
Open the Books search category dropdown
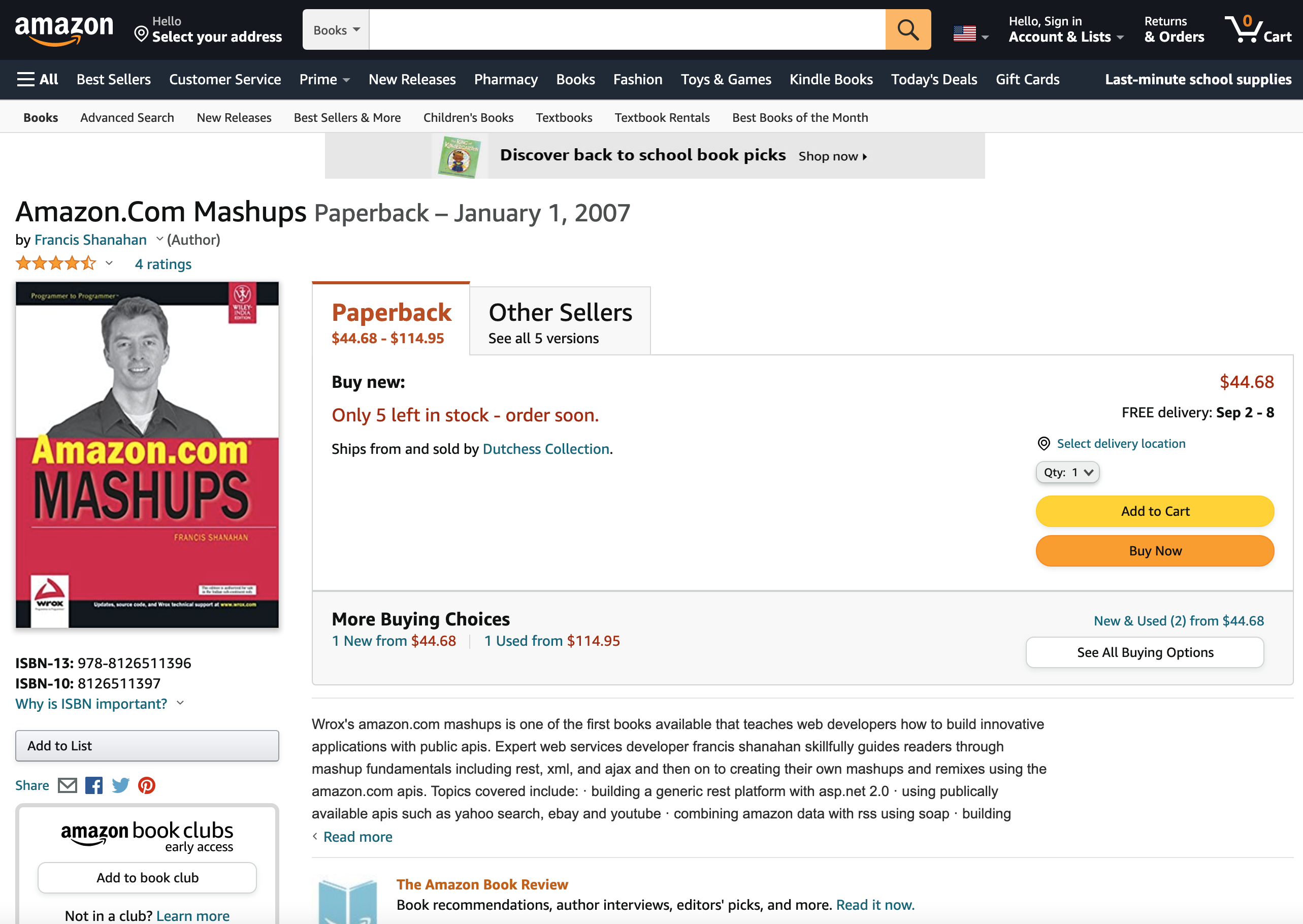point(336,29)
